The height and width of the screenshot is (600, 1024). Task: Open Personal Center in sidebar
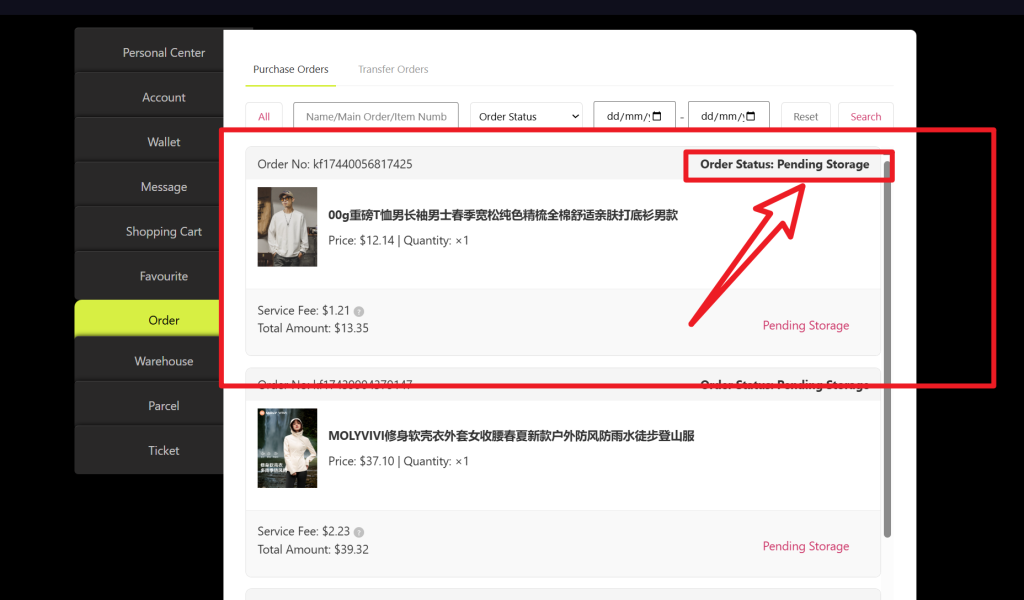pos(163,52)
